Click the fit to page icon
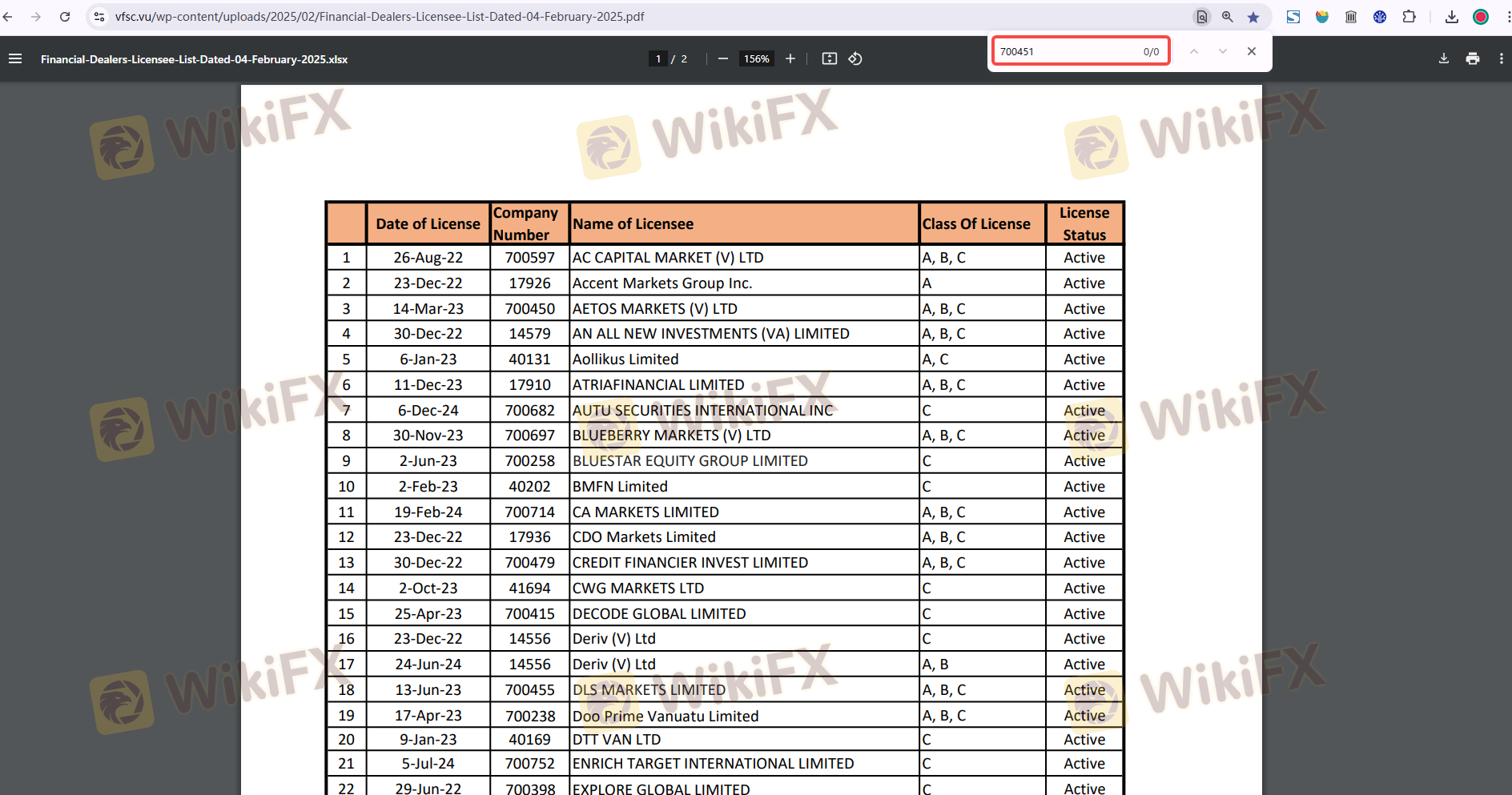1512x795 pixels. [x=830, y=58]
